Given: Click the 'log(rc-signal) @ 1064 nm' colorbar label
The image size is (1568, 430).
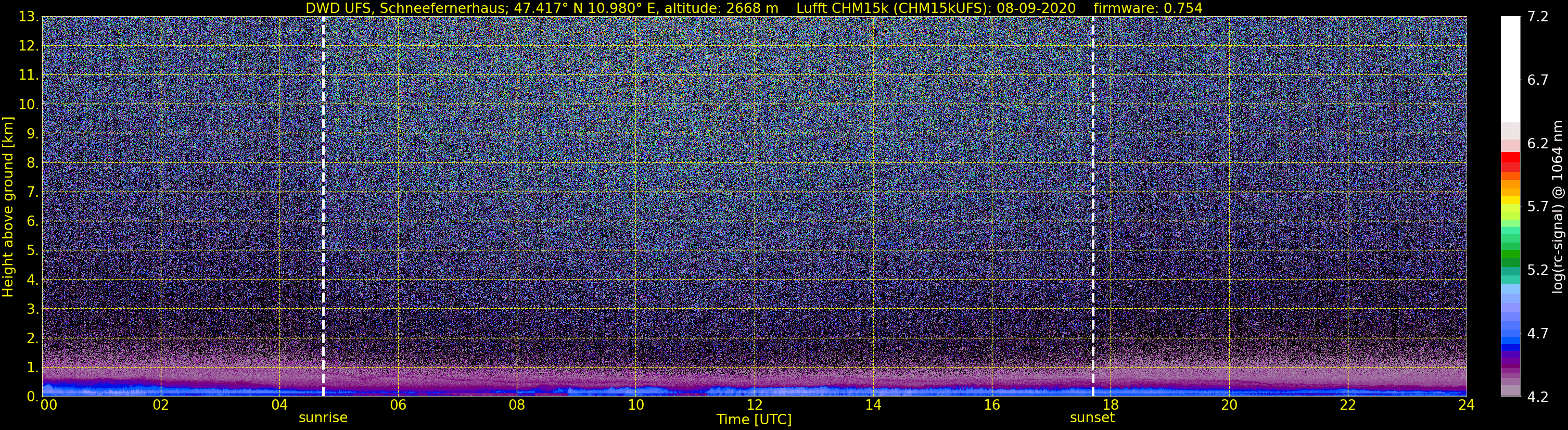Looking at the screenshot, I should (x=1557, y=207).
